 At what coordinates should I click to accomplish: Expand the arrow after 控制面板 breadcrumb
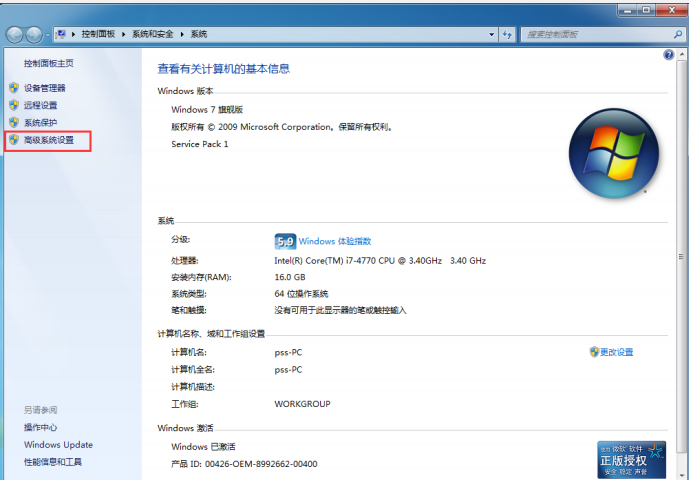(x=123, y=34)
